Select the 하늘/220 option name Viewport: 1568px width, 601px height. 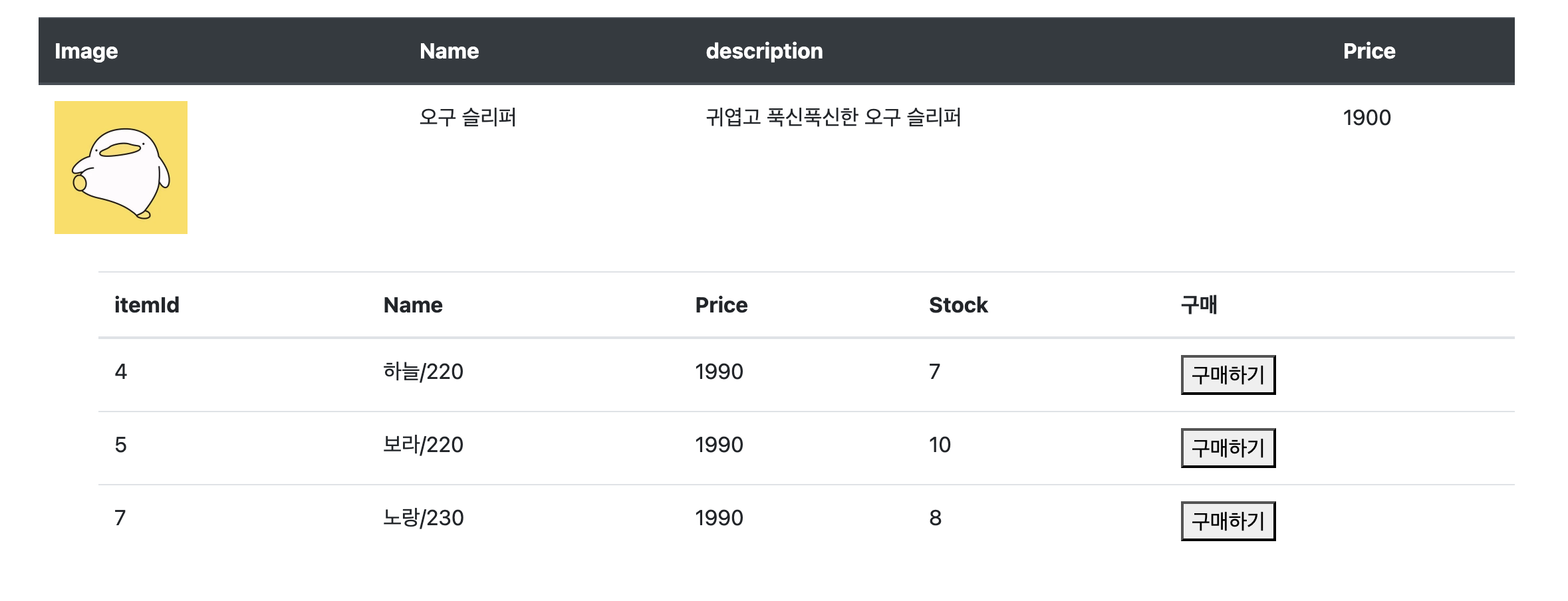423,372
